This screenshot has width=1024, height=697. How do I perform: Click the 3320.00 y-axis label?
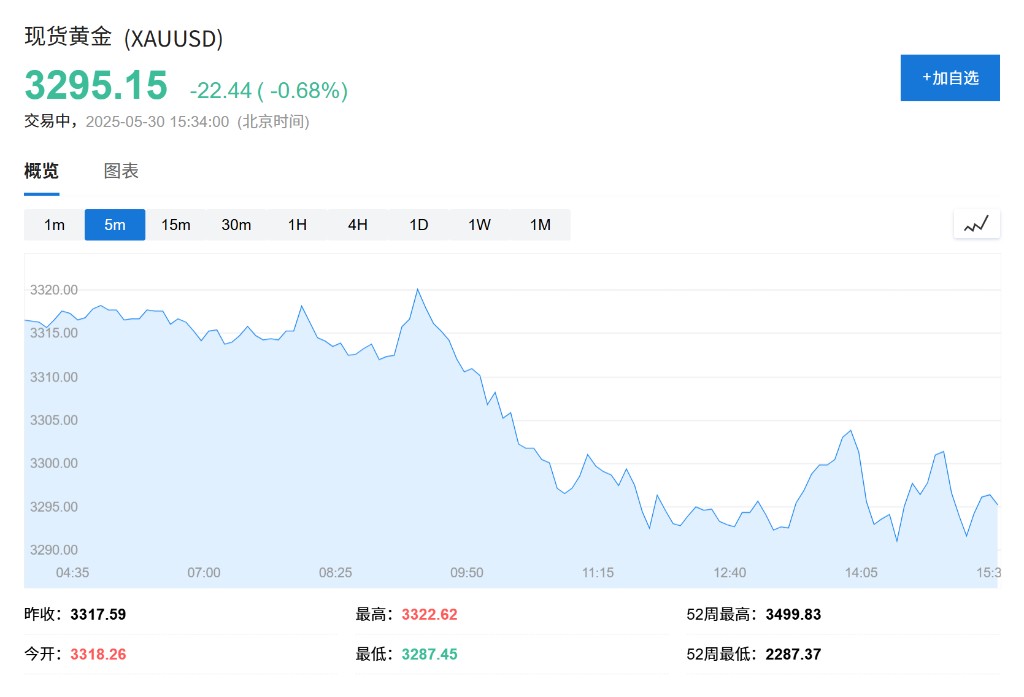point(54,290)
